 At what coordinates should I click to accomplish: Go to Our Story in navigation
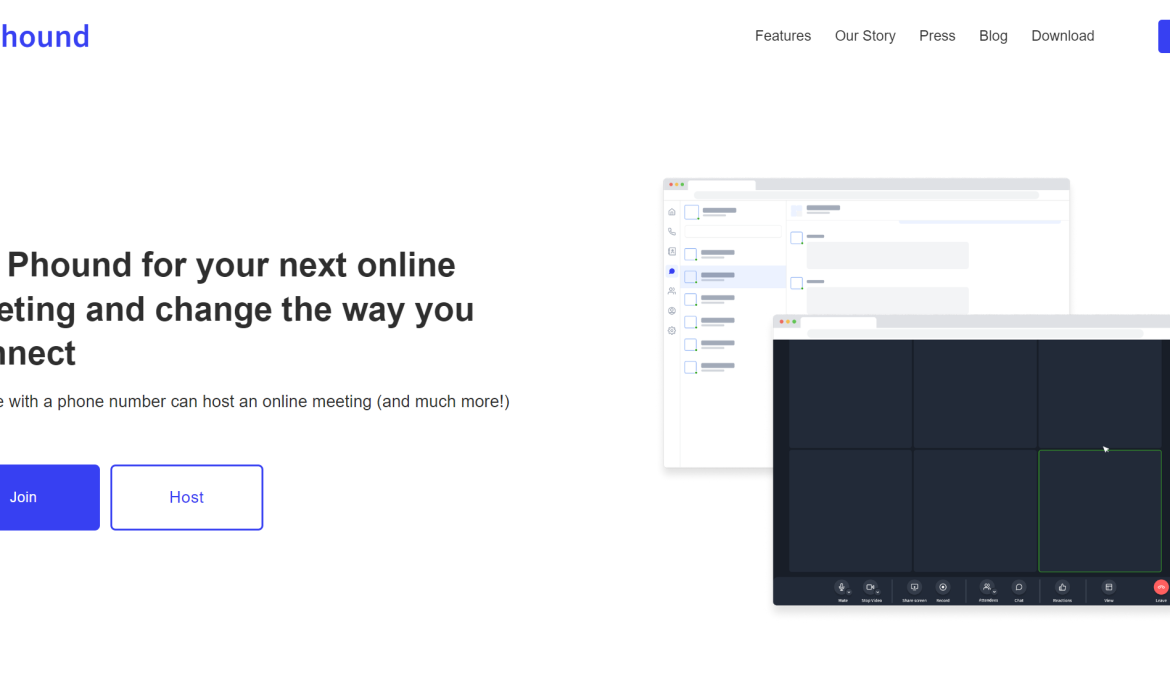click(x=865, y=36)
